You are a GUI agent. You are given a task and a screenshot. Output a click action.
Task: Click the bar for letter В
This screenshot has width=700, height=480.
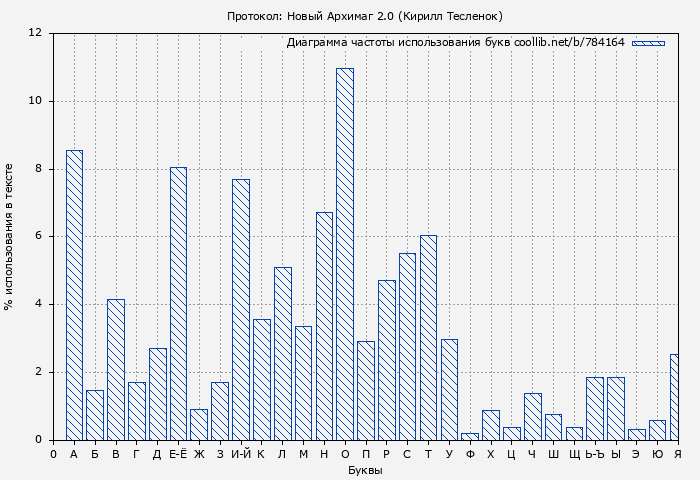coord(116,369)
